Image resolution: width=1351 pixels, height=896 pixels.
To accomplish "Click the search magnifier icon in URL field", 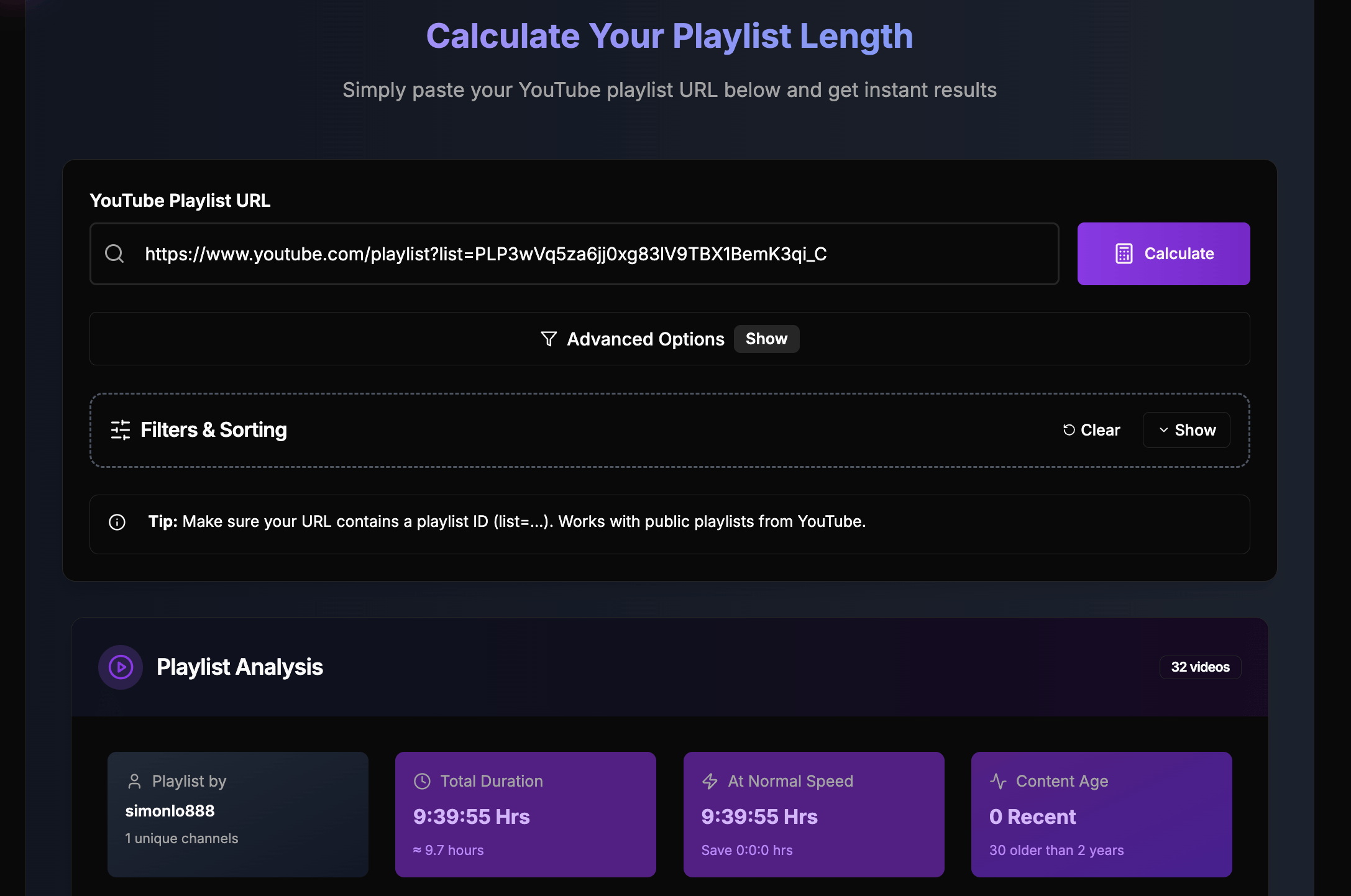I will pos(114,254).
